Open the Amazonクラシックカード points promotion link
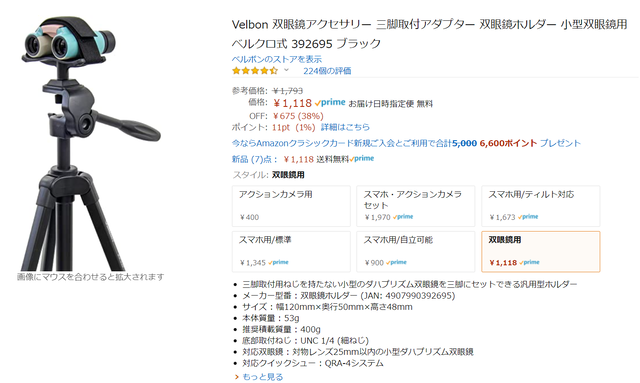The height and width of the screenshot is (383, 640). tap(406, 143)
